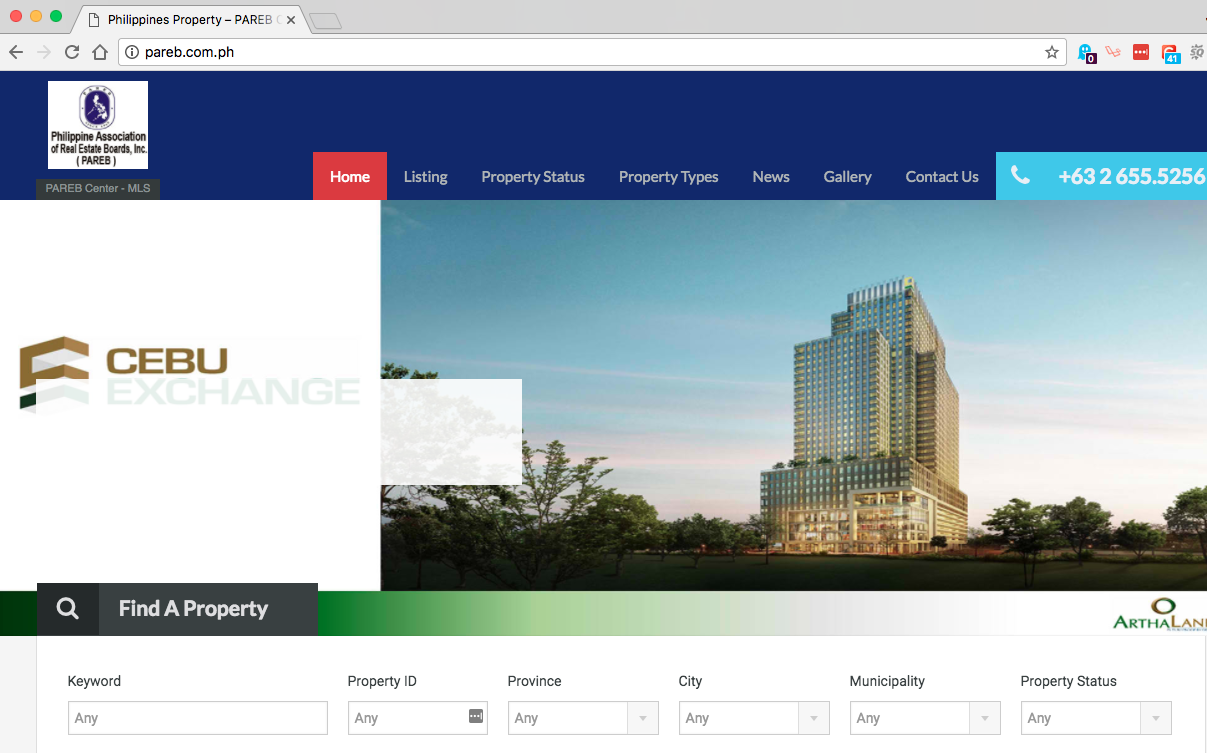This screenshot has height=753, width=1207.
Task: Open the Home menu item
Action: pyautogui.click(x=350, y=176)
